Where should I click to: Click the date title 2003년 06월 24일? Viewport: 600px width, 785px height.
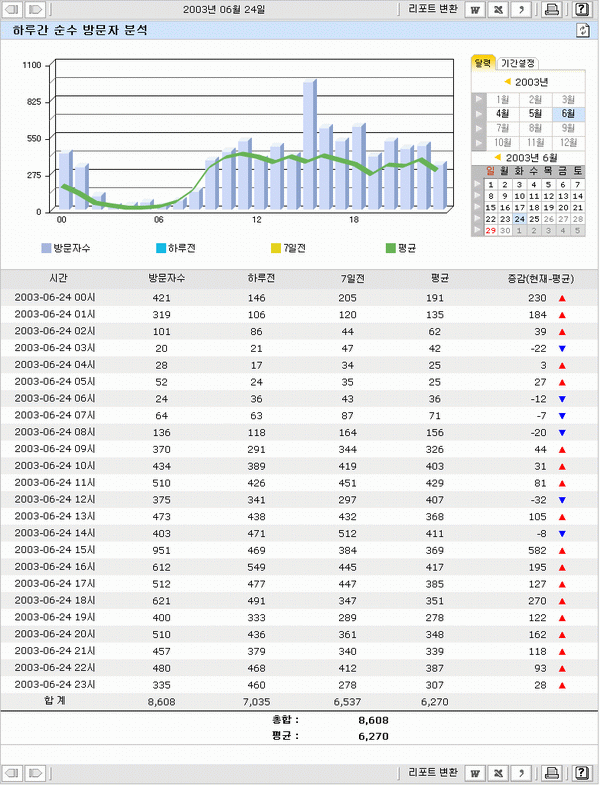[x=224, y=10]
